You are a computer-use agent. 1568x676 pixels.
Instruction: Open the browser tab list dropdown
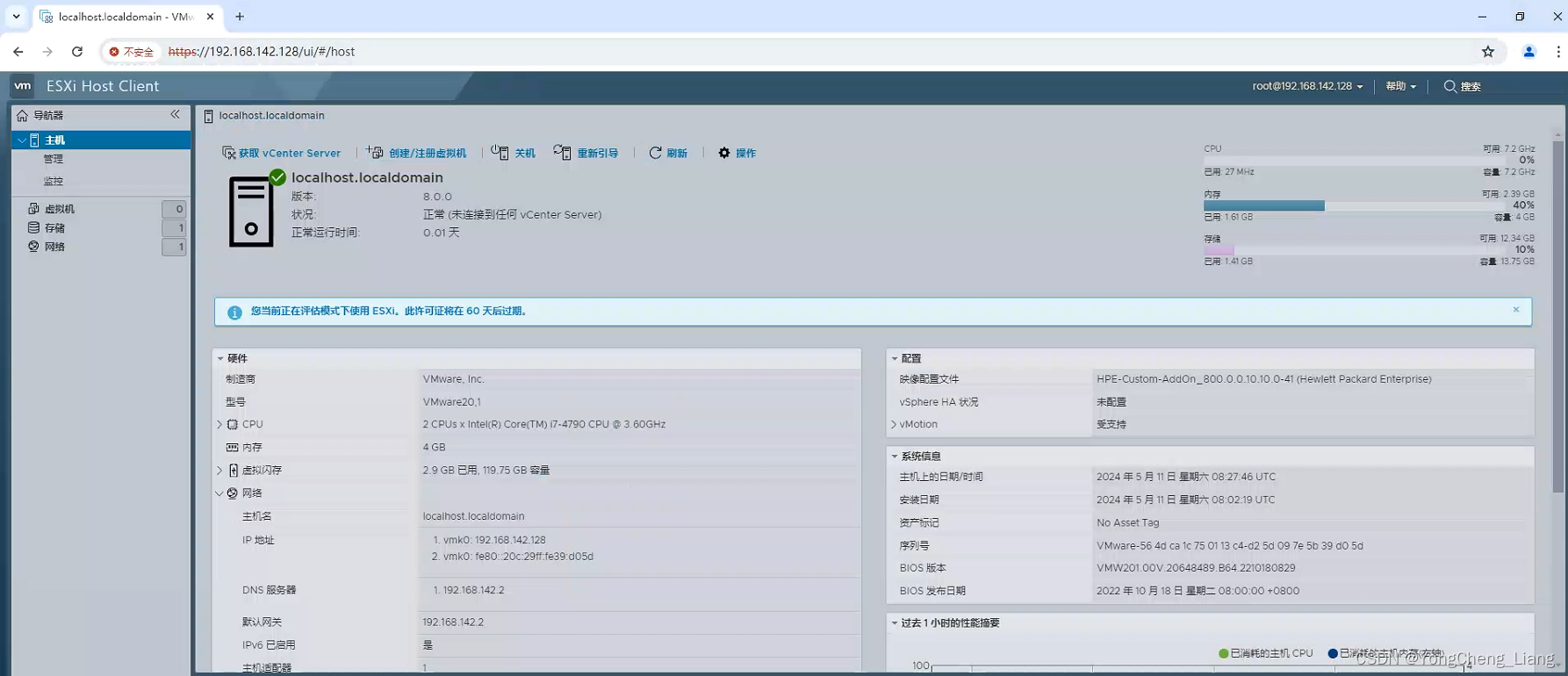coord(16,17)
